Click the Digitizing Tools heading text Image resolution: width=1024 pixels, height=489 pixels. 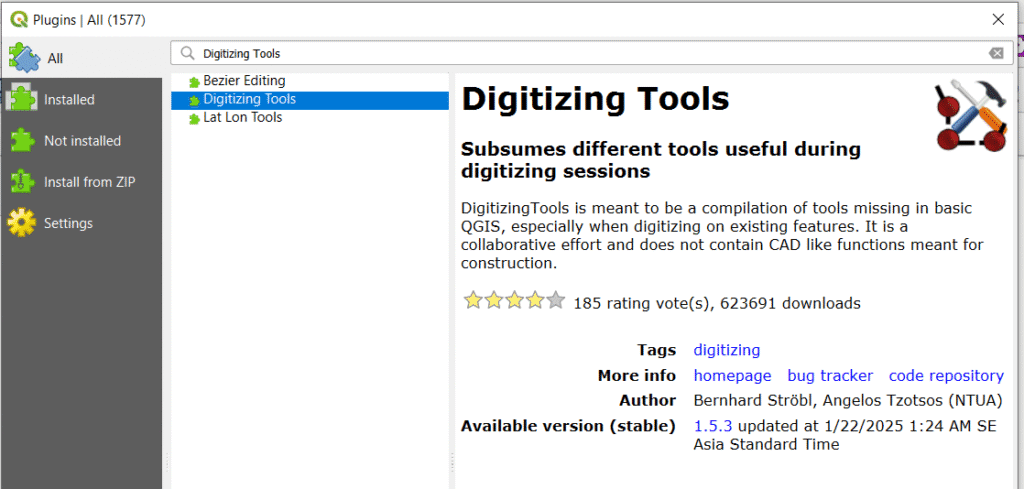coord(595,99)
